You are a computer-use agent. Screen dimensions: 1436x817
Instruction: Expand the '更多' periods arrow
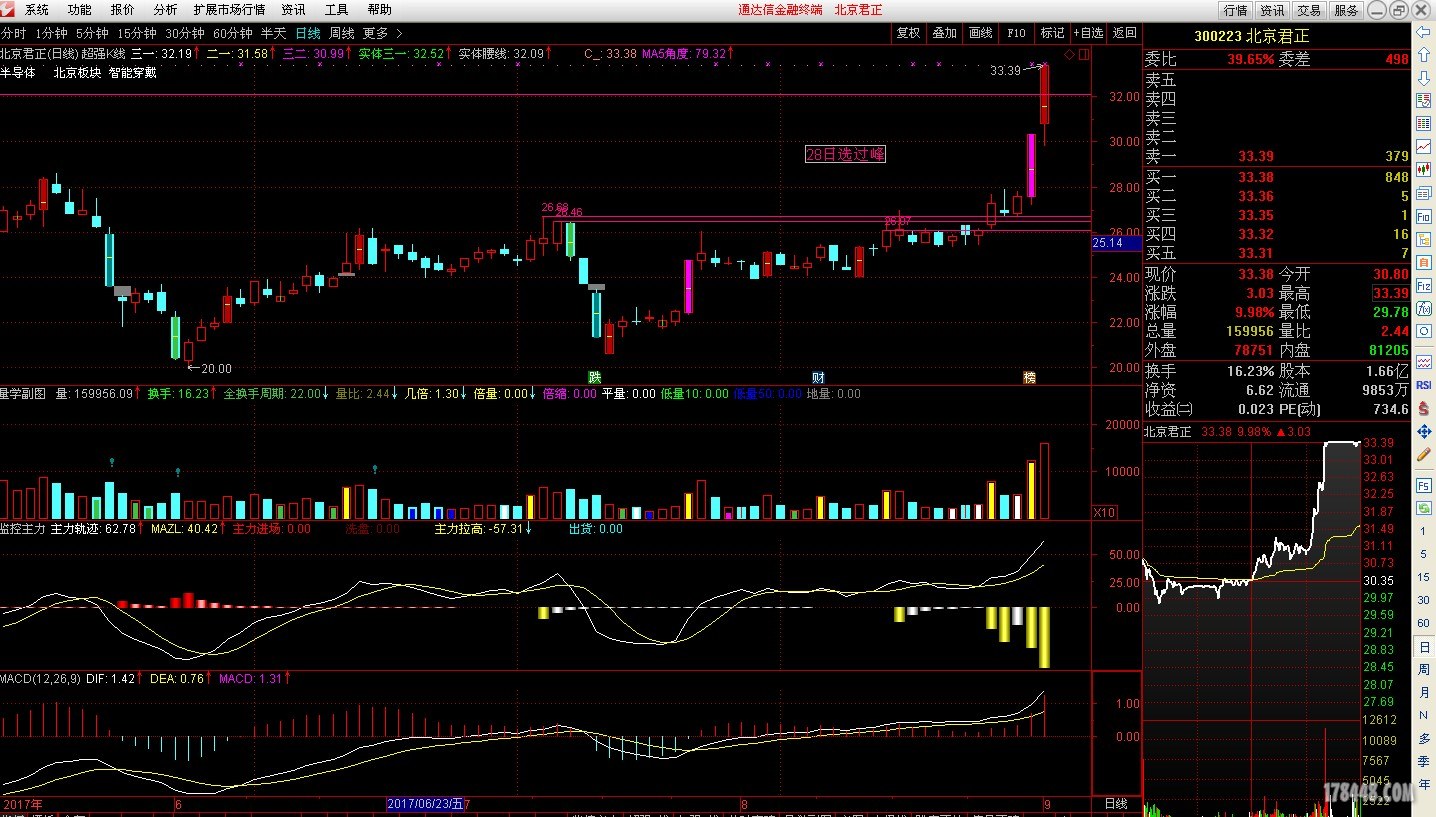tap(399, 33)
